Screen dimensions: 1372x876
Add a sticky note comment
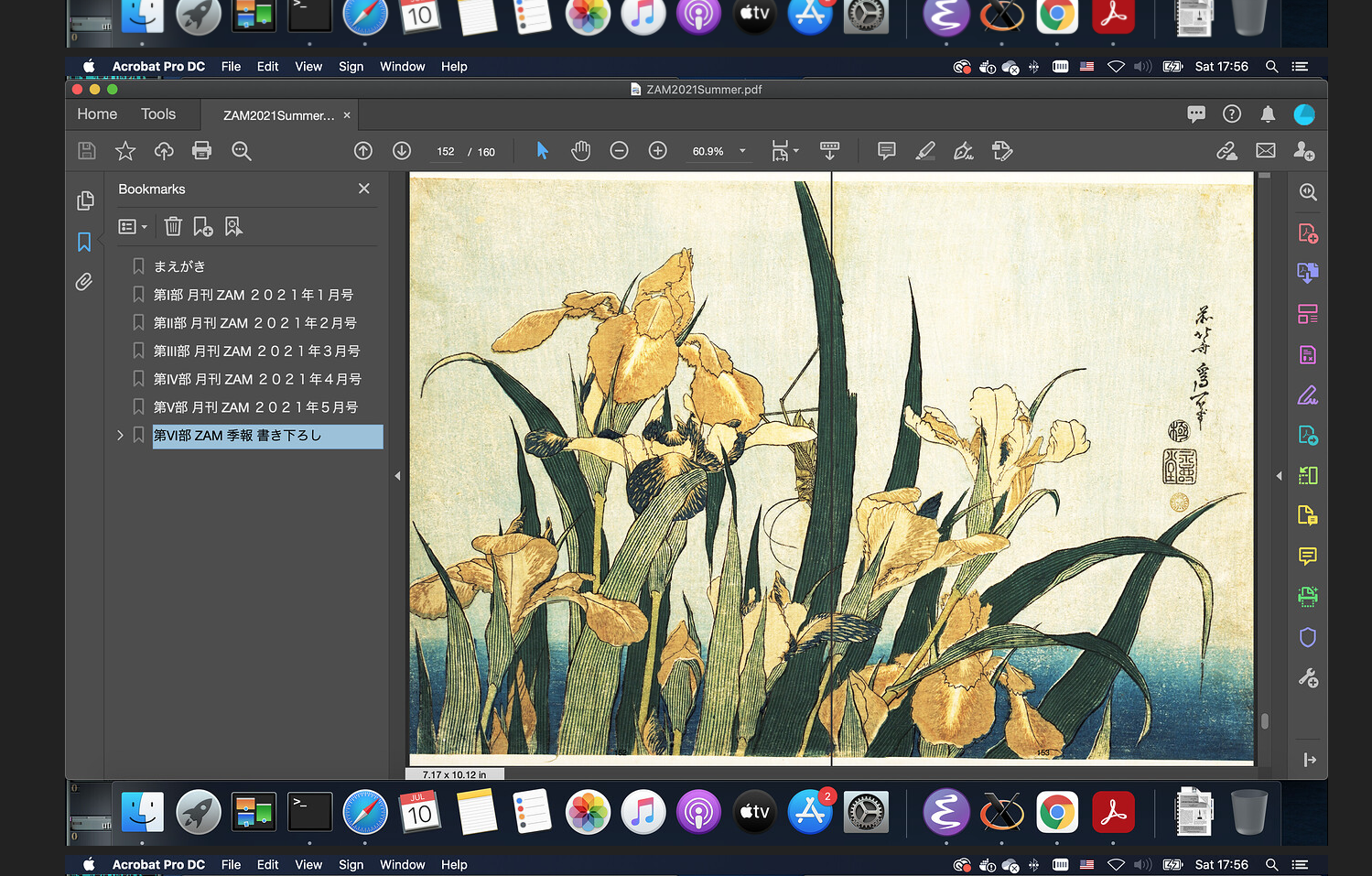(887, 151)
